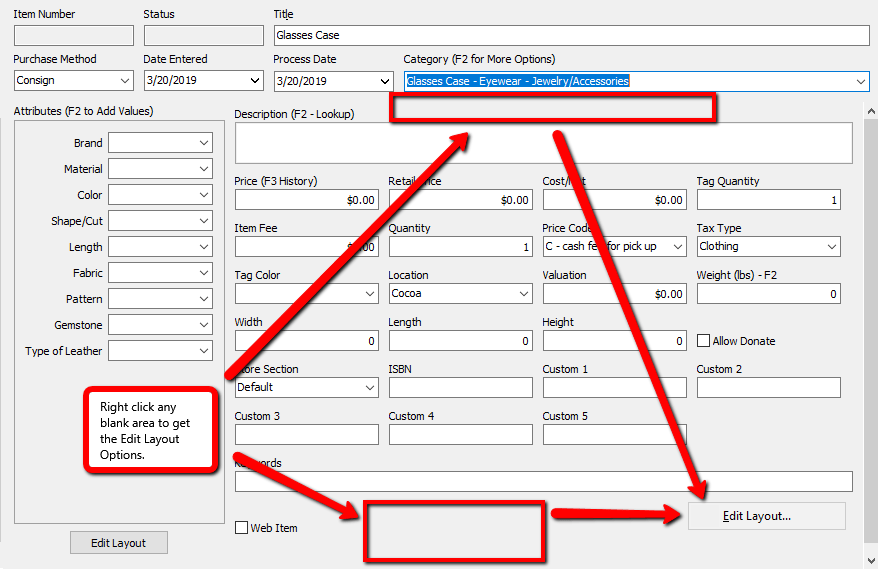
Task: Click the Tag Quantity field
Action: (x=768, y=200)
